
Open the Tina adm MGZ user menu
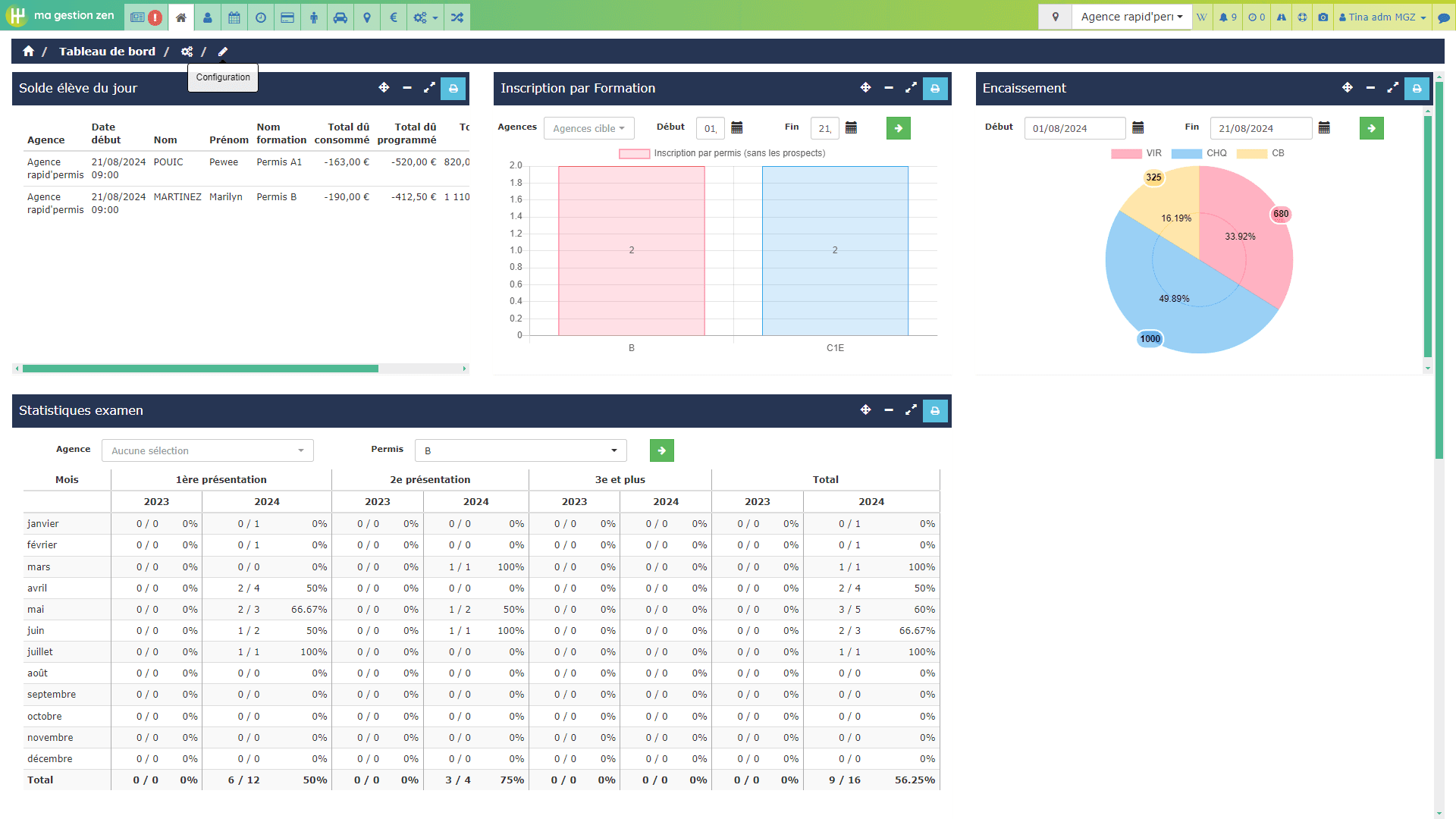point(1382,17)
